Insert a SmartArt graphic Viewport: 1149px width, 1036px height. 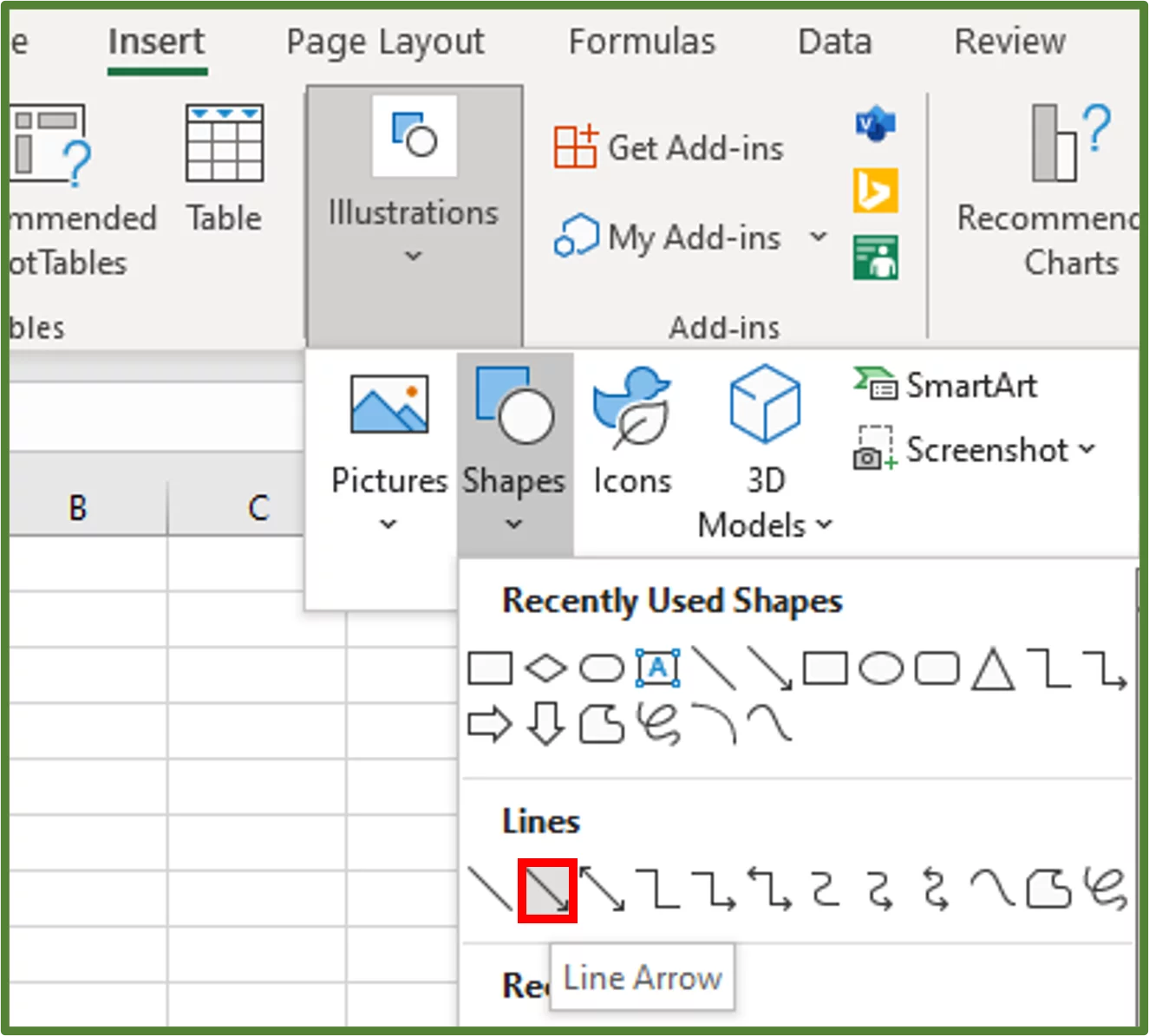point(947,385)
